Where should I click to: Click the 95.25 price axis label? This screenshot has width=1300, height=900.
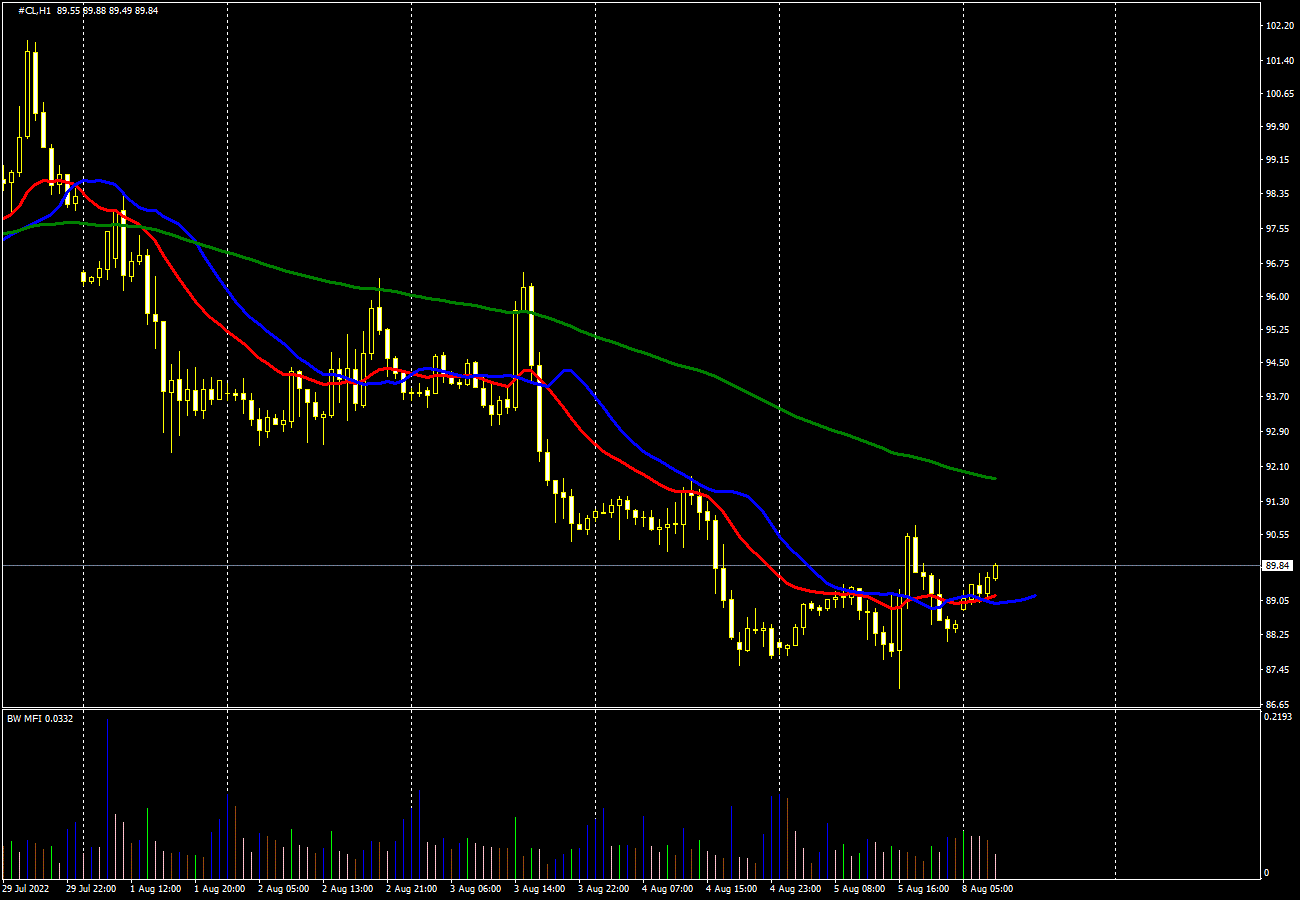pyautogui.click(x=1279, y=330)
